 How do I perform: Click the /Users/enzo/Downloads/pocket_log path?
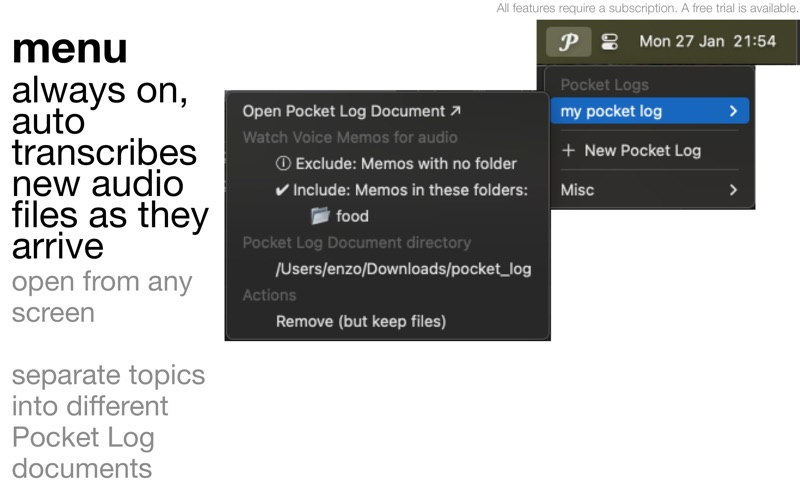[403, 269]
